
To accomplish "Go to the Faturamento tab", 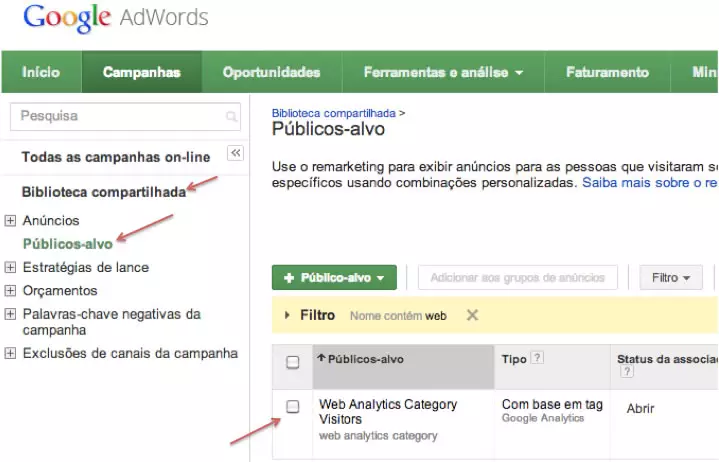I will point(607,72).
